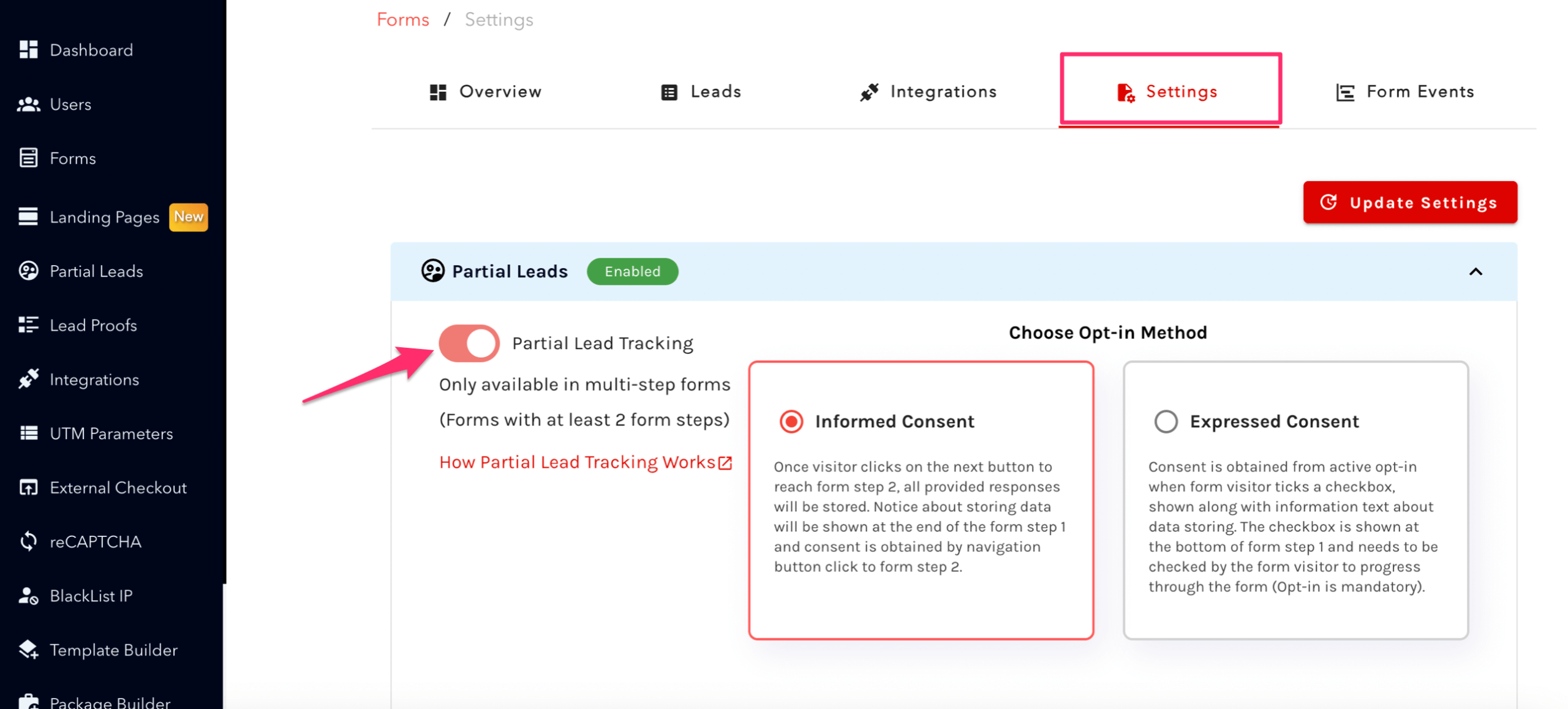Collapse the Partial Leads section chevron
1568x709 pixels.
[1474, 271]
